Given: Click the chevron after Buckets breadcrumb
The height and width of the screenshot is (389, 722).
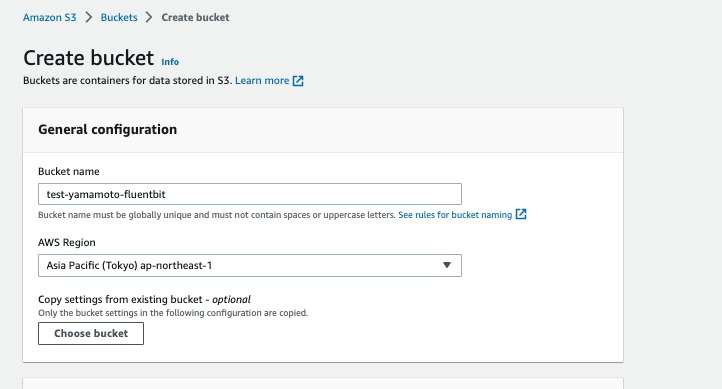Looking at the screenshot, I should [149, 17].
